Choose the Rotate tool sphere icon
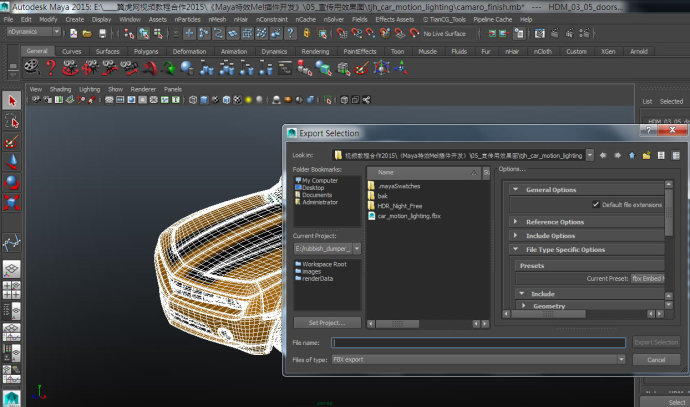The width and height of the screenshot is (690, 407). coord(12,182)
